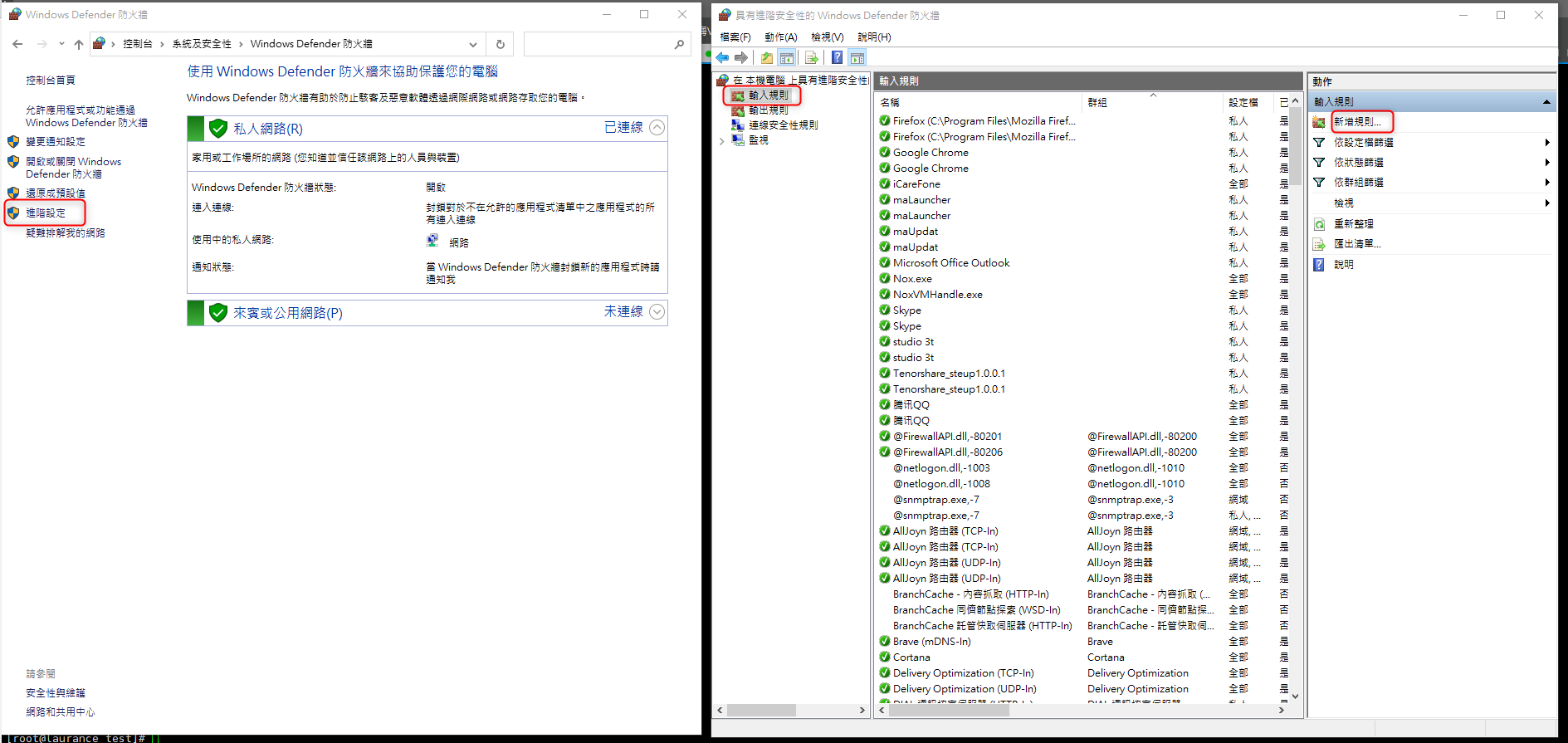Open 開啟或關閉 Windows Defender 防火牆 link
The width and height of the screenshot is (1568, 743).
(x=73, y=168)
